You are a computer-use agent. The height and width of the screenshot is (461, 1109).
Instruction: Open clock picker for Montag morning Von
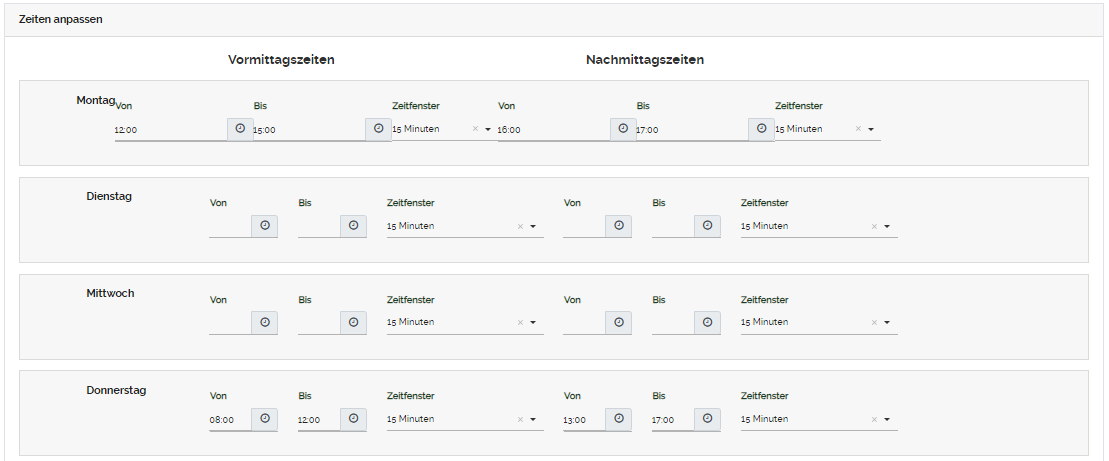click(x=240, y=129)
